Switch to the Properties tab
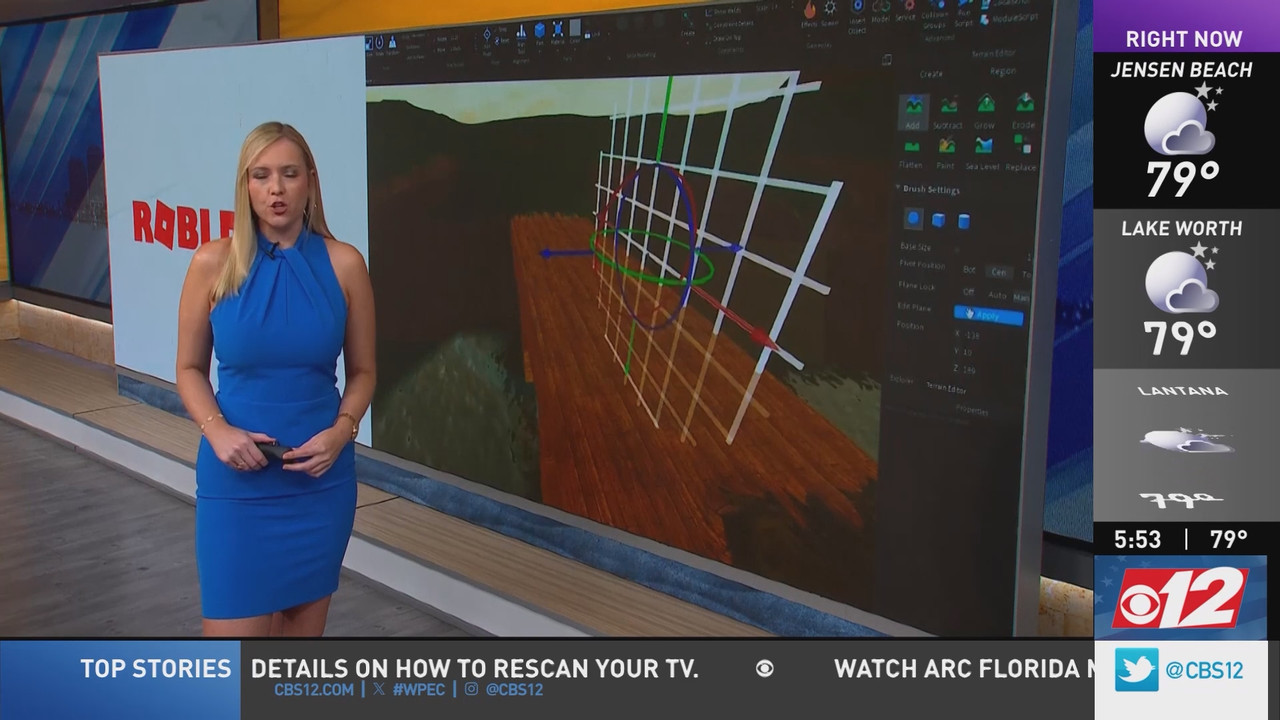1280x720 pixels. click(972, 409)
